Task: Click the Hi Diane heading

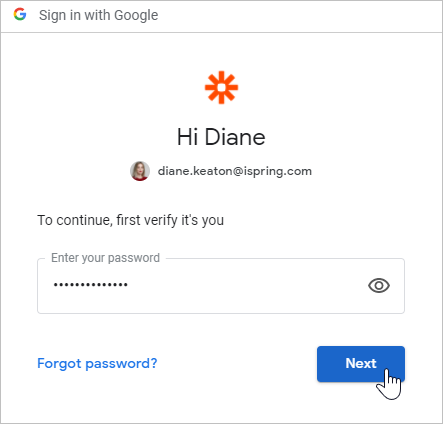Action: (221, 137)
